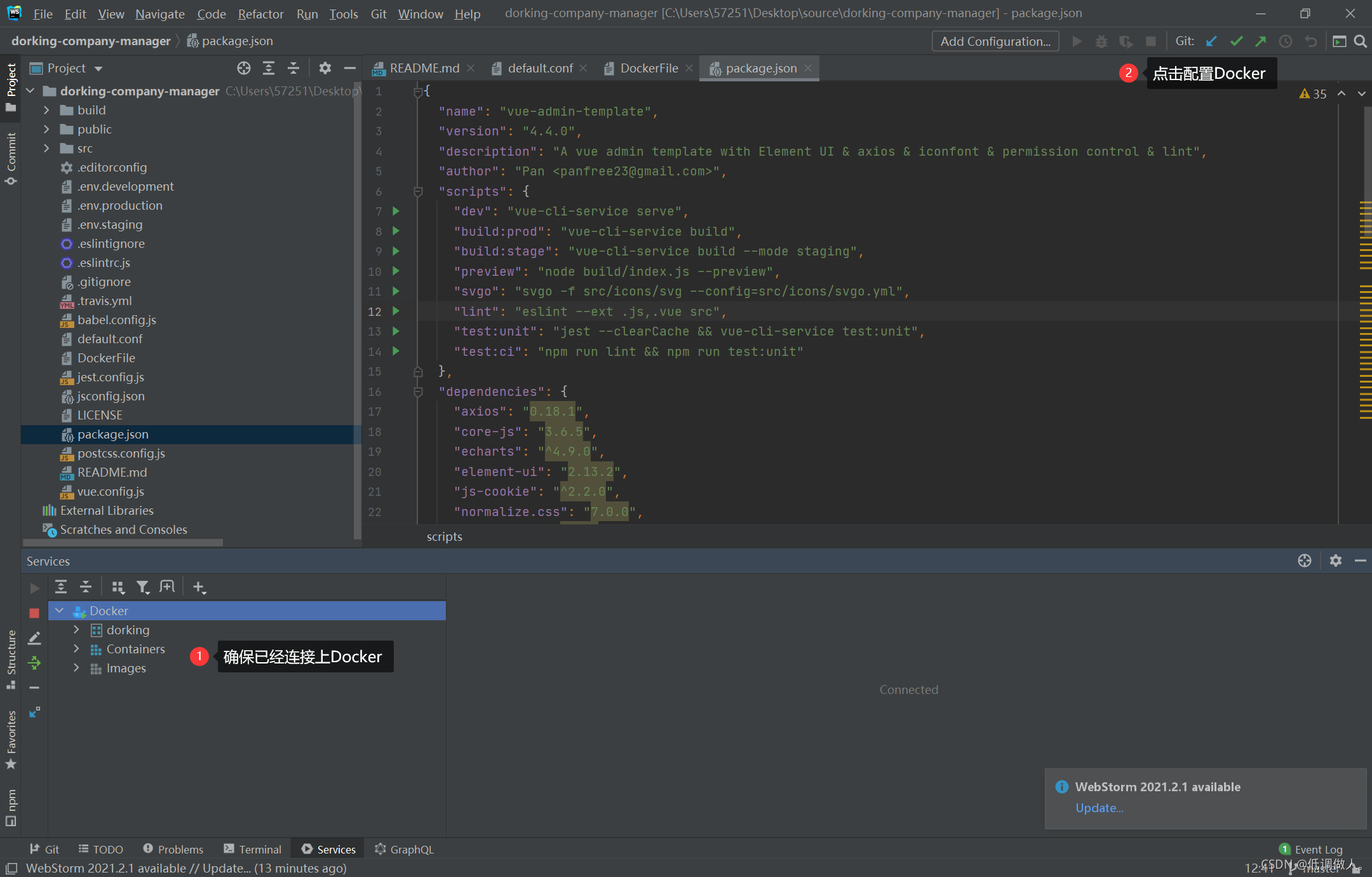
Task: Close the package.json tab
Action: 808,68
